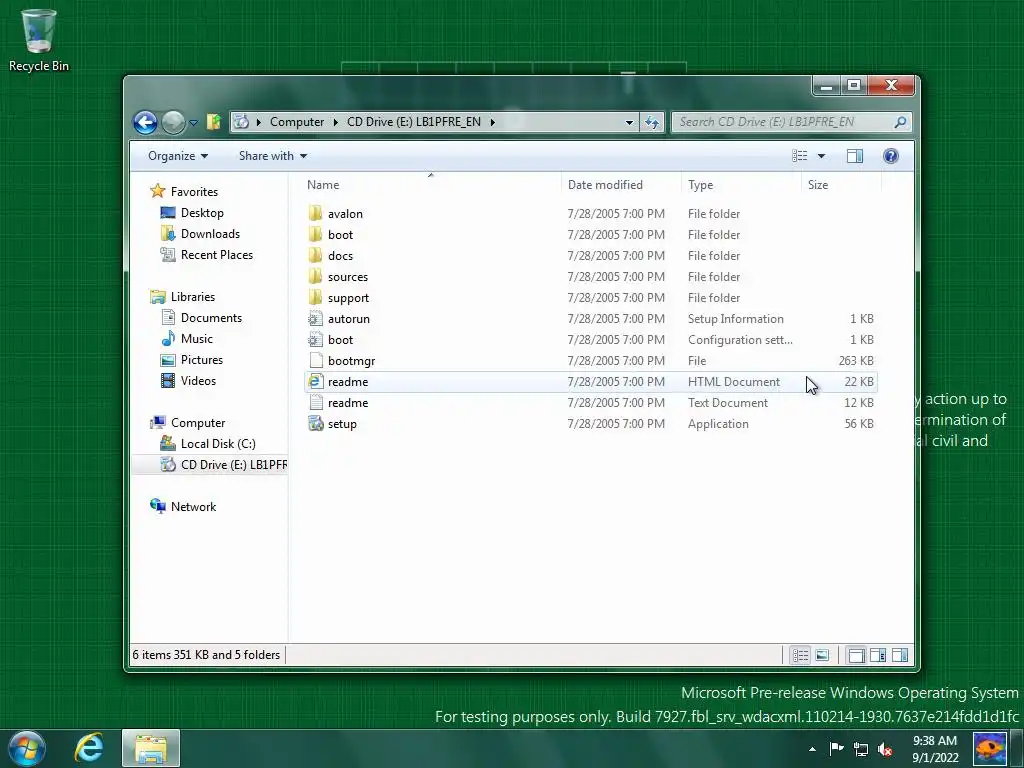Toggle the preview pane button in toolbar
This screenshot has width=1024, height=768.
click(x=855, y=156)
